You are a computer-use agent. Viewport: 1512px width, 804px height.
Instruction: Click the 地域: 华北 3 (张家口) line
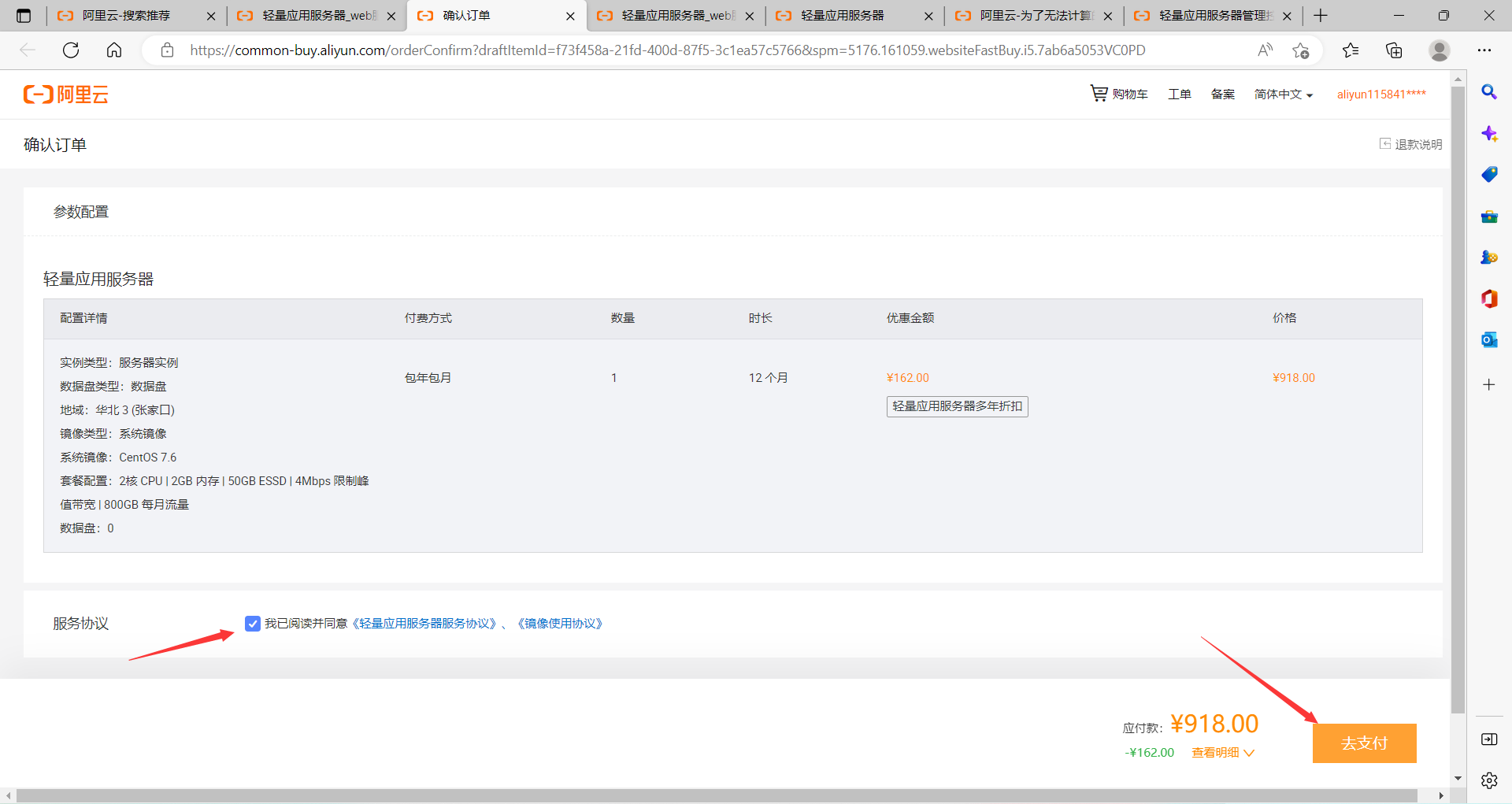tap(117, 410)
